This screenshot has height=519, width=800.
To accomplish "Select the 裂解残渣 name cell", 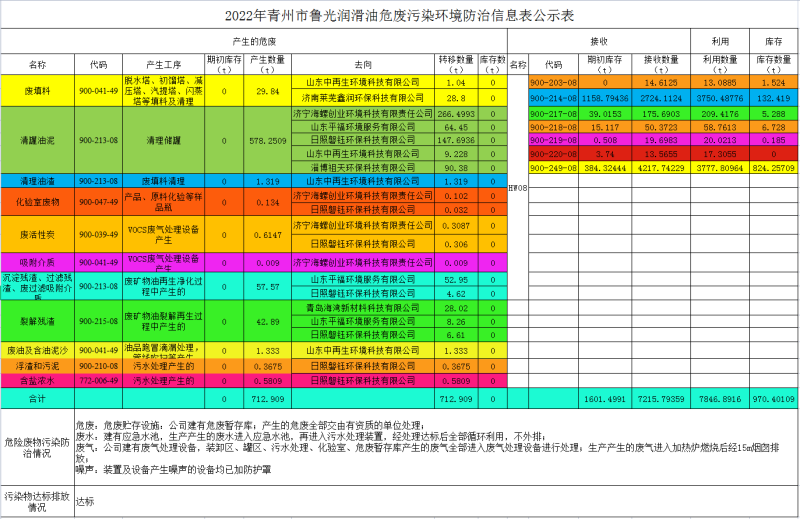I will click(x=37, y=322).
